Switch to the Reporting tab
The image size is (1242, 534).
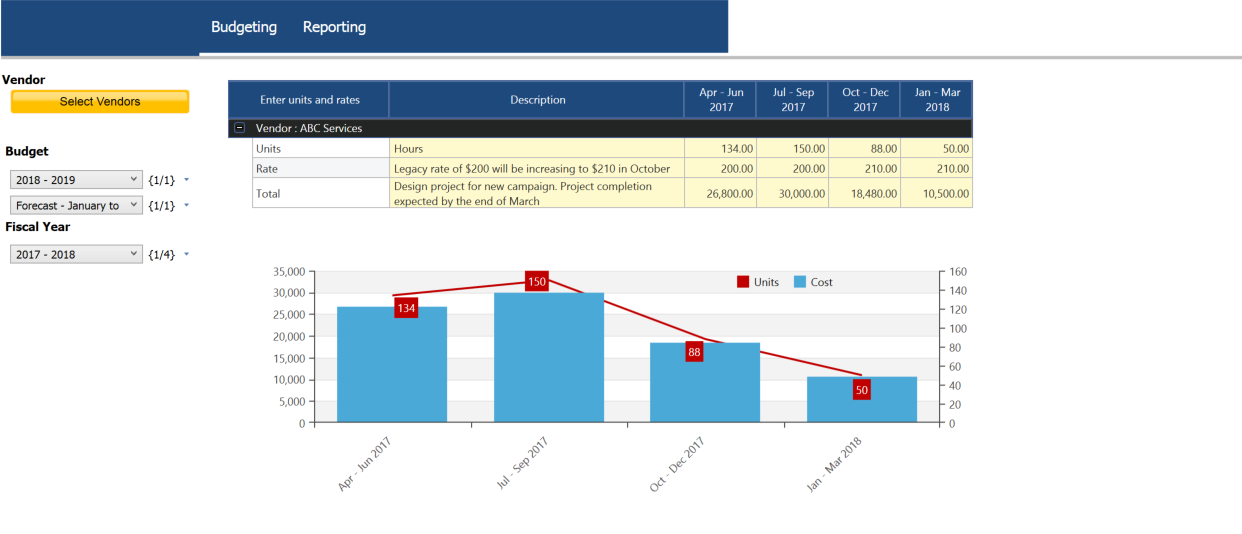click(334, 27)
